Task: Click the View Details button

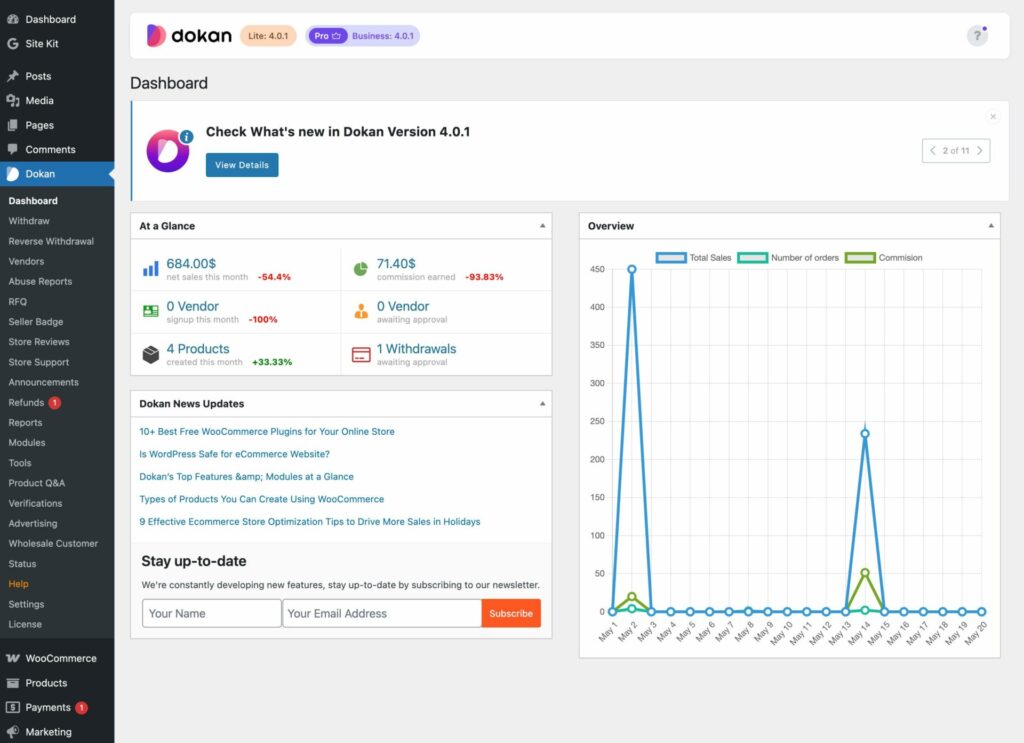Action: coord(242,166)
